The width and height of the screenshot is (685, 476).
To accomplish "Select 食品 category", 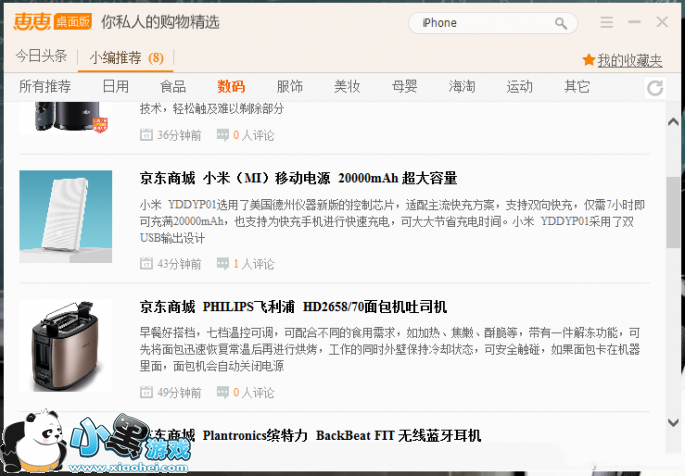I will click(173, 86).
